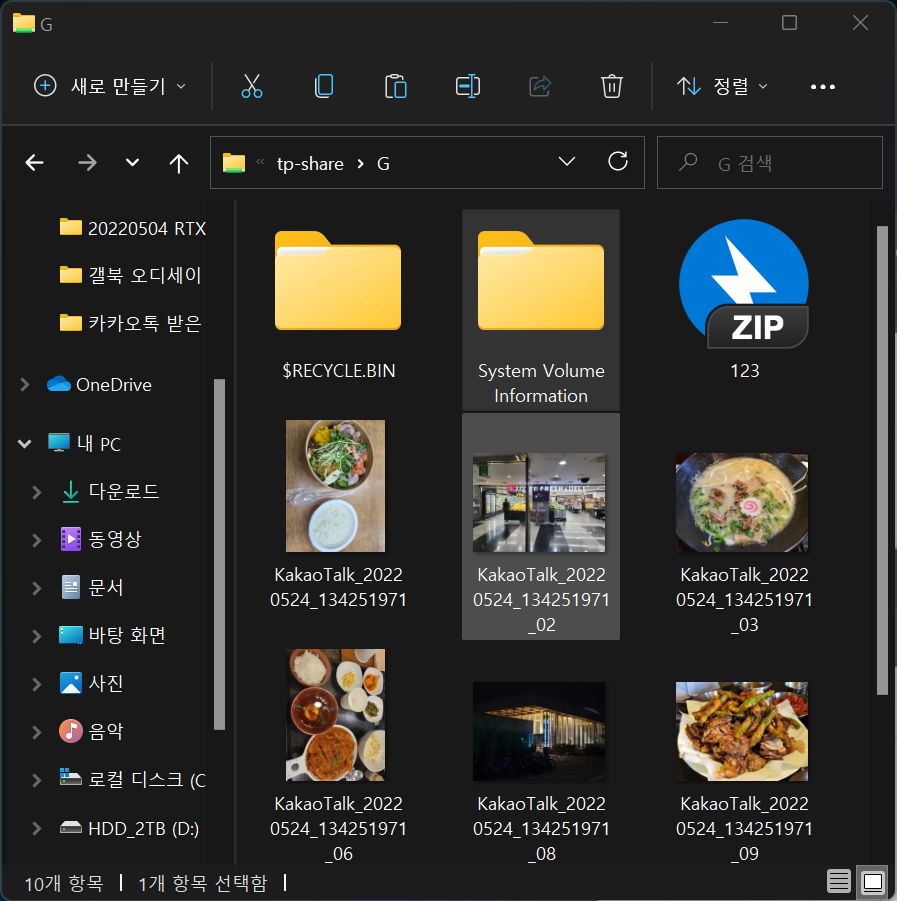The width and height of the screenshot is (897, 901).
Task: Click the Share icon
Action: 539,86
